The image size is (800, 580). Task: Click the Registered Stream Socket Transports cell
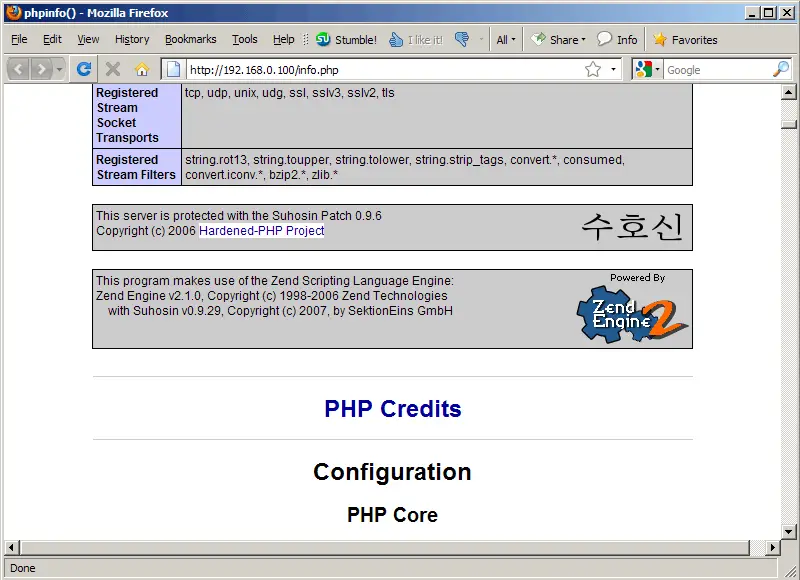137,115
